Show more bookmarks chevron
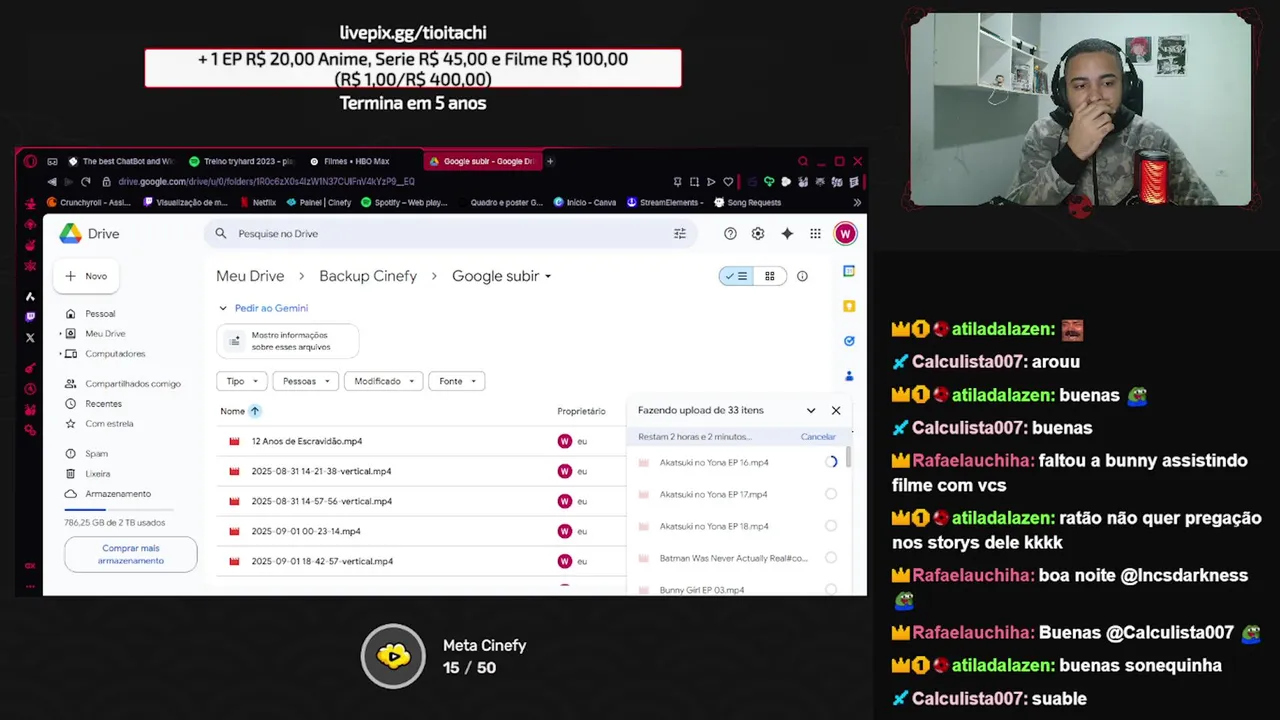The image size is (1280, 720). (856, 202)
